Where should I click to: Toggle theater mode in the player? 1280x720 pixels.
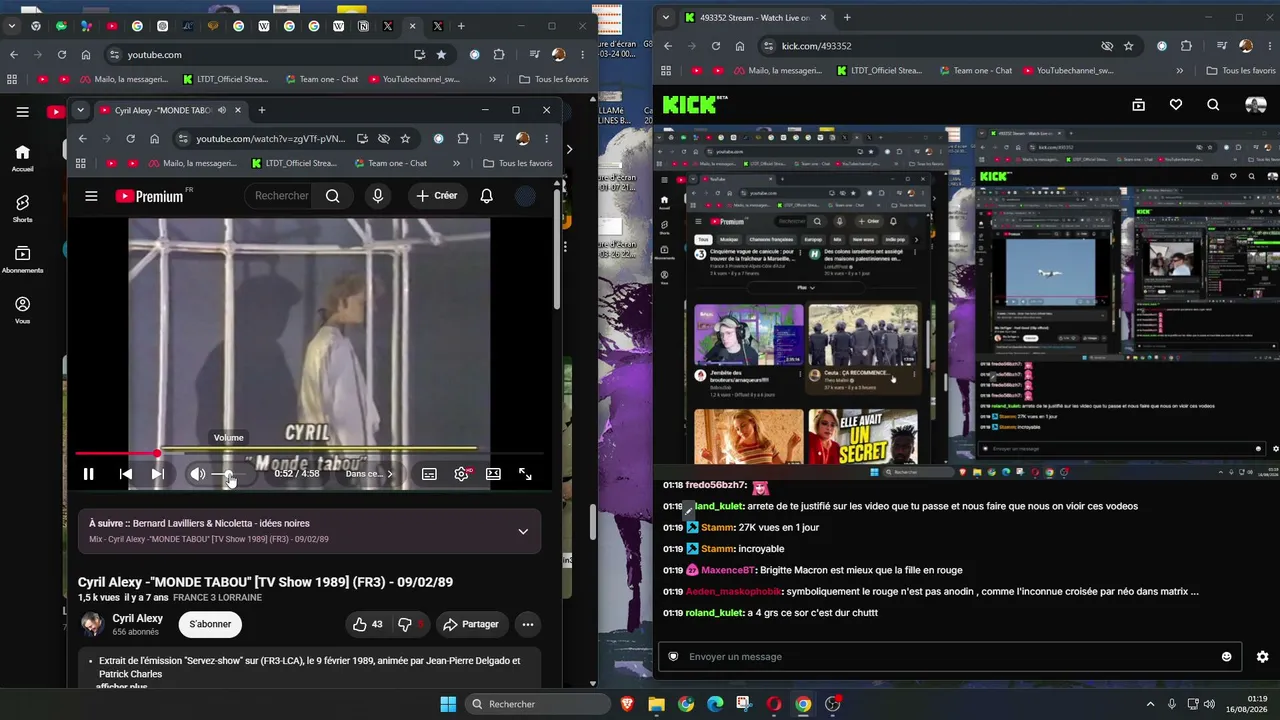[493, 474]
